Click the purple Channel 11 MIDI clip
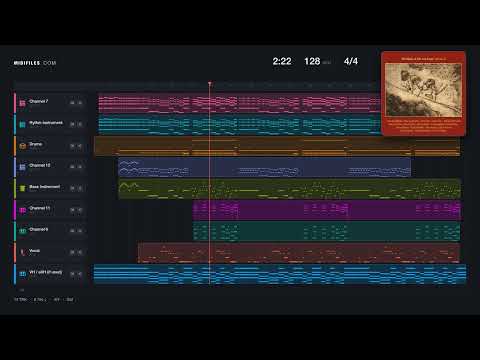480x360 pixels. pyautogui.click(x=327, y=210)
